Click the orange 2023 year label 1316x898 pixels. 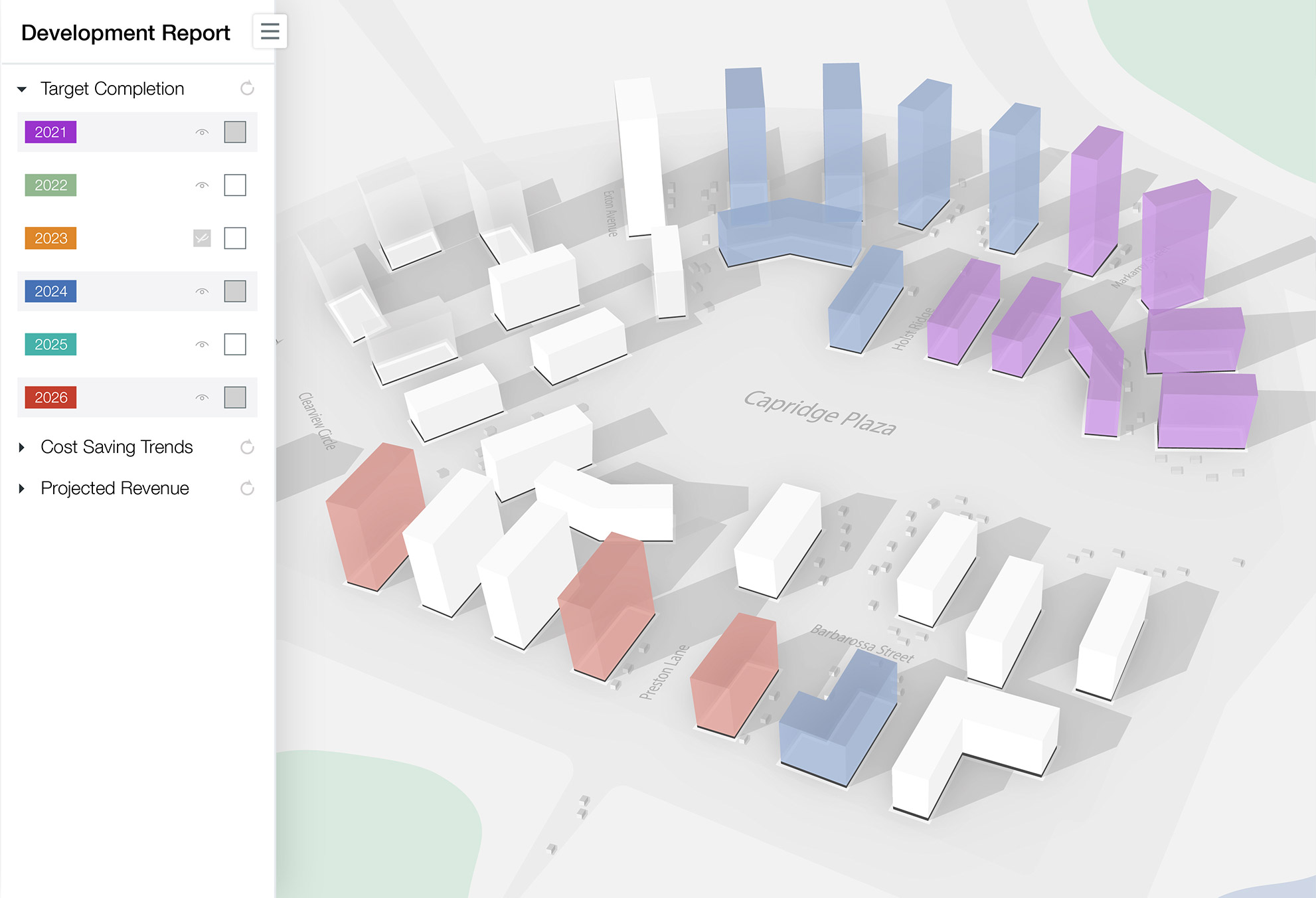click(x=50, y=238)
